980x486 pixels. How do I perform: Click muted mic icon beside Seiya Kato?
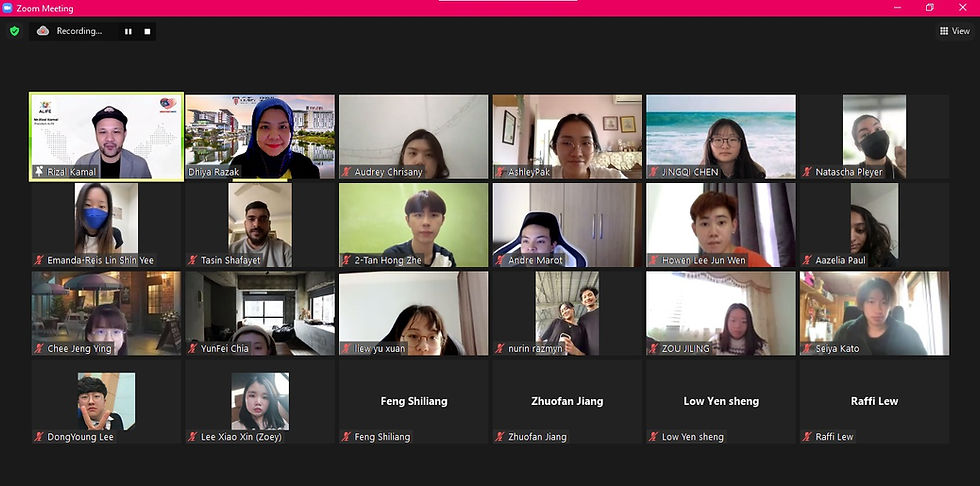(x=807, y=349)
